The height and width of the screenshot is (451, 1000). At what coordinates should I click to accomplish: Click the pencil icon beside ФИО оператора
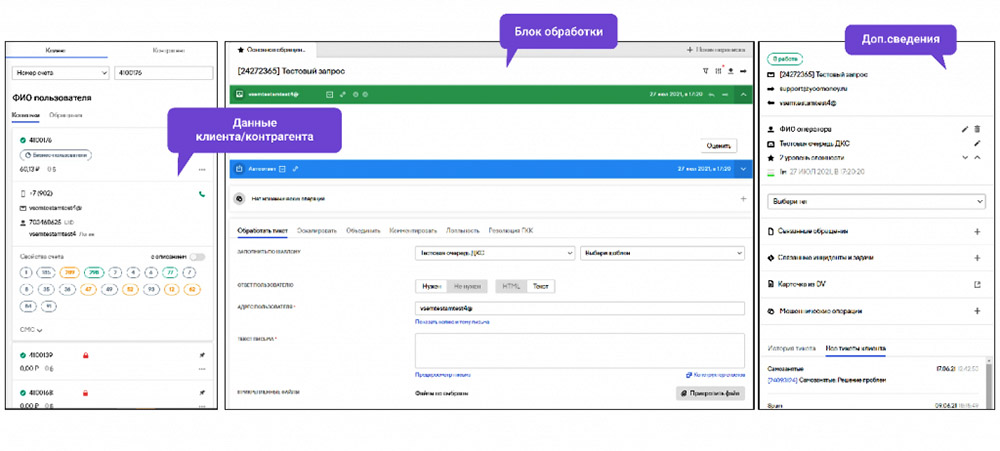coord(964,129)
